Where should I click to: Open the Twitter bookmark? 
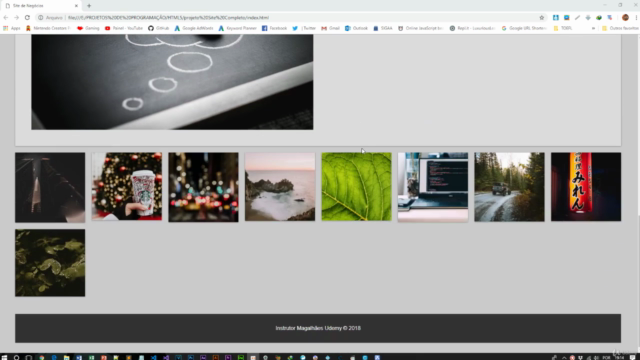click(304, 28)
